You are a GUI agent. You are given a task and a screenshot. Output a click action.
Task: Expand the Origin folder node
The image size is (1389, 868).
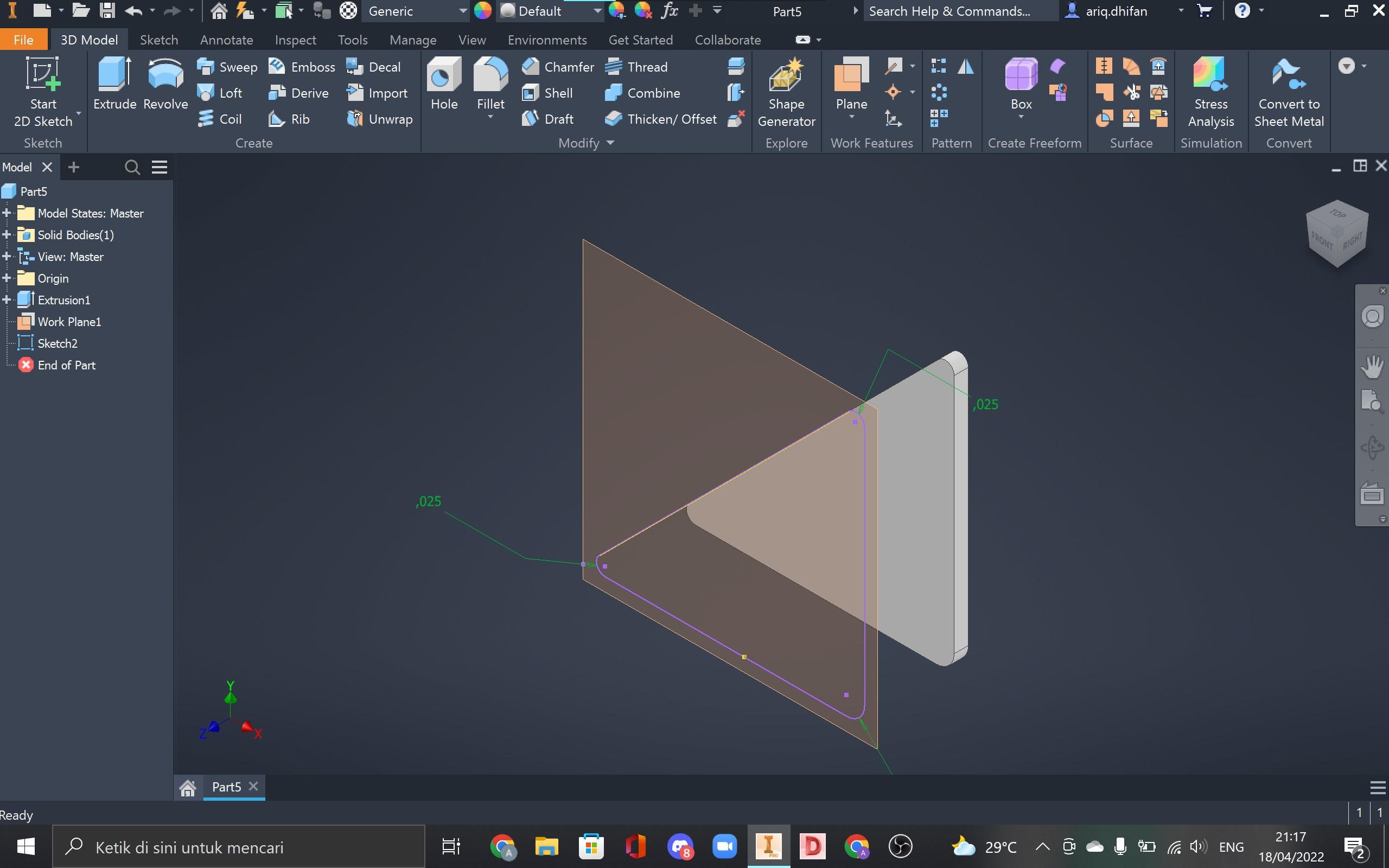[x=7, y=278]
